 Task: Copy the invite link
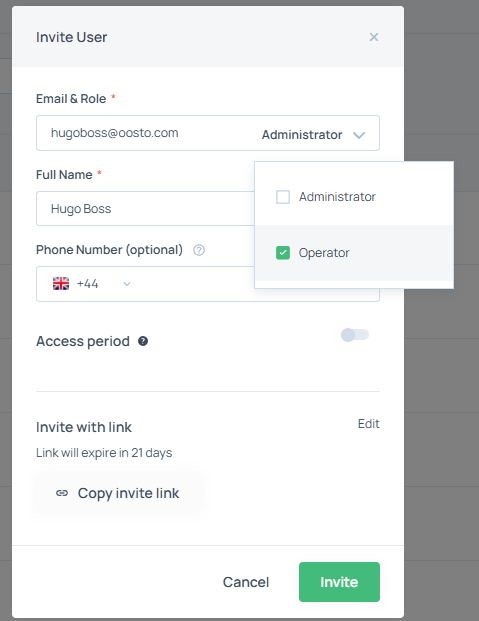(x=119, y=493)
